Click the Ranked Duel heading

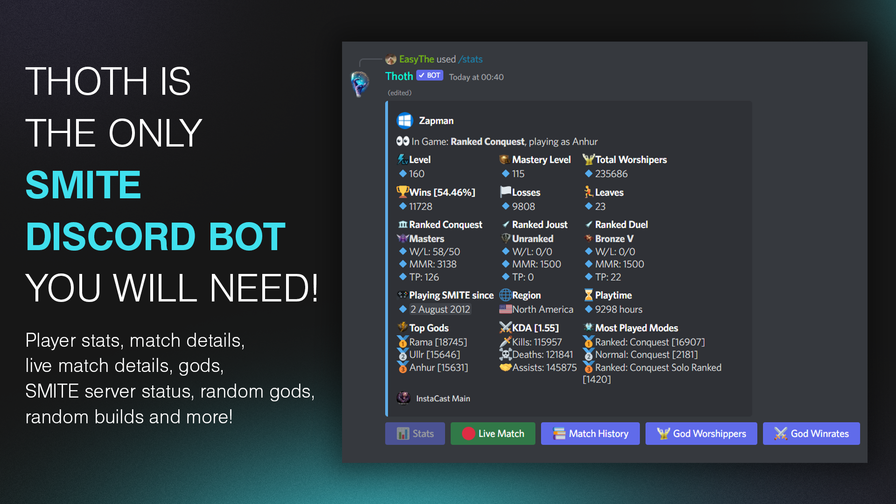[x=621, y=225]
